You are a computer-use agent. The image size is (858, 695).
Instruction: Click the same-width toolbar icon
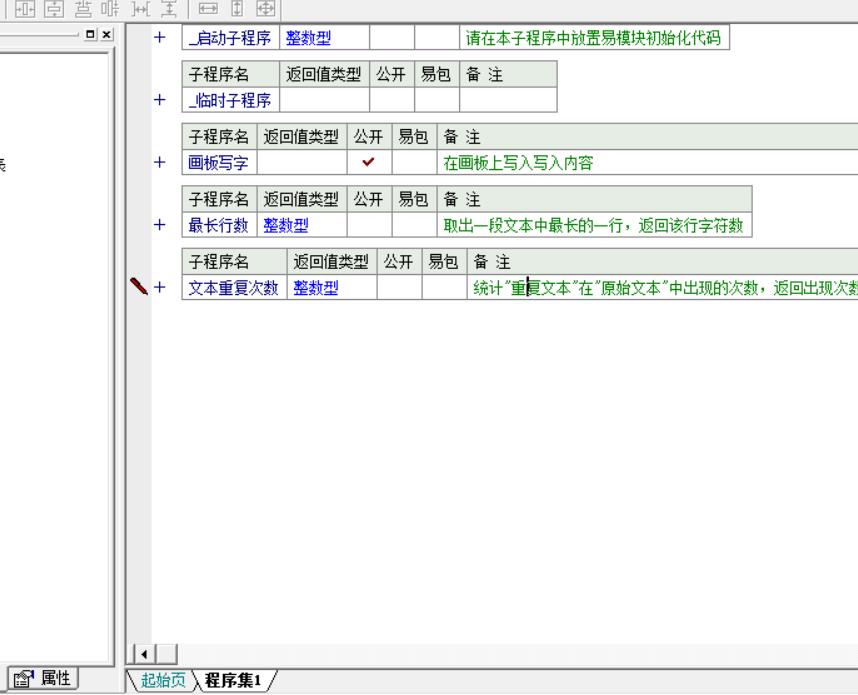click(209, 8)
